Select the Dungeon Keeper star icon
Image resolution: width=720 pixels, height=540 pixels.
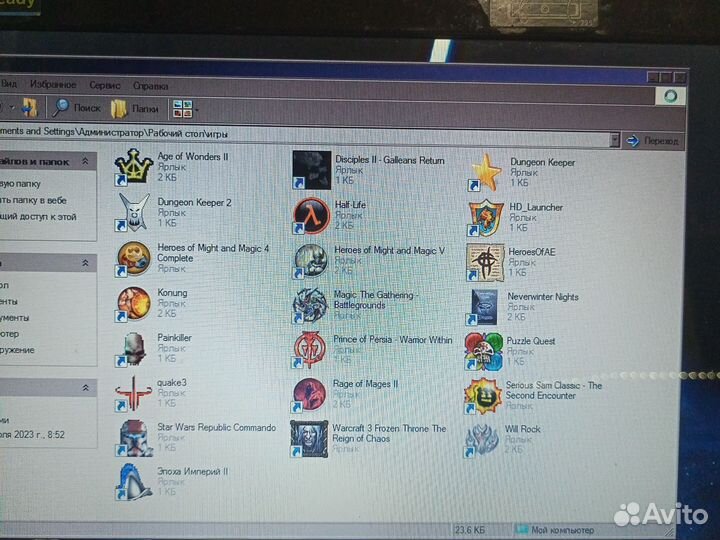click(x=486, y=172)
